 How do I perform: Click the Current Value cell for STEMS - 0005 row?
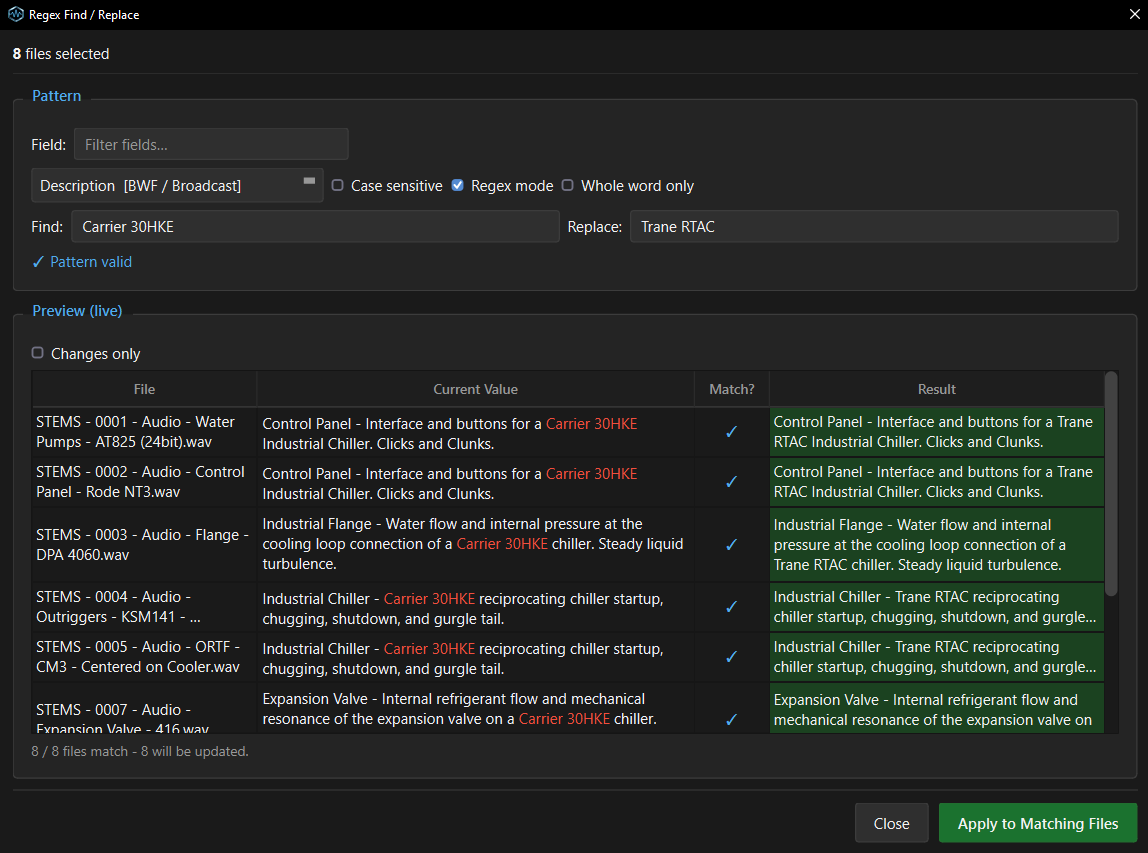475,657
